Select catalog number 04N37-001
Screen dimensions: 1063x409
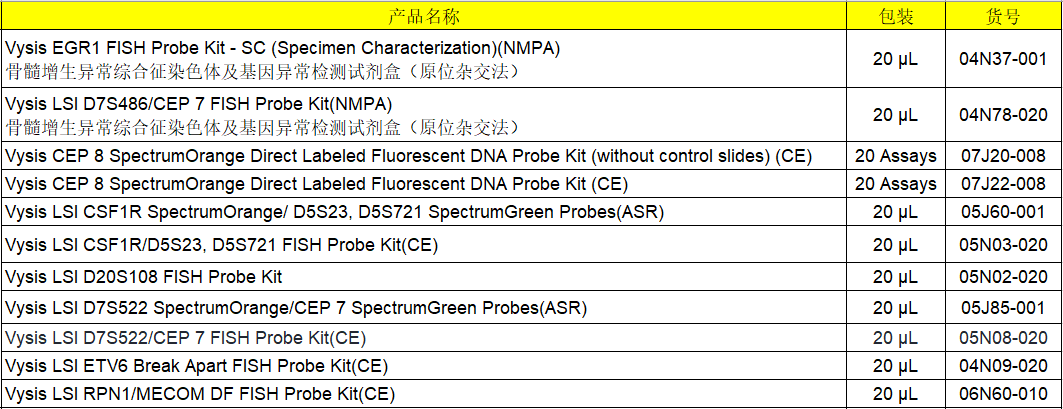pos(1003,59)
